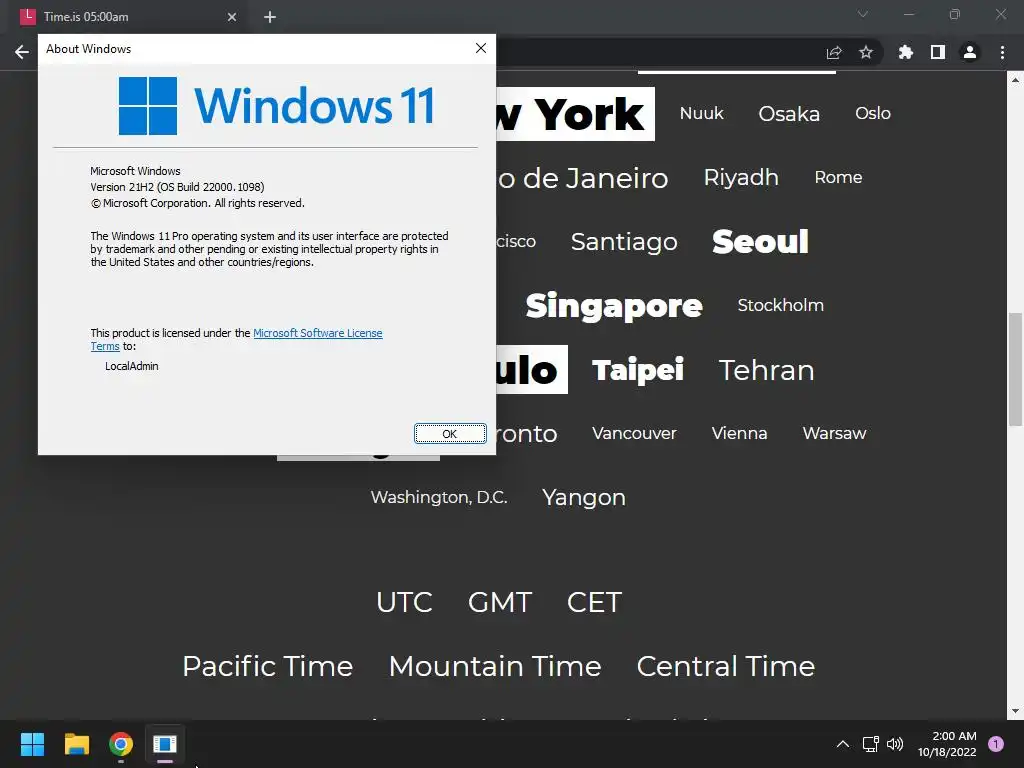Open the Tehran time link

pyautogui.click(x=767, y=370)
